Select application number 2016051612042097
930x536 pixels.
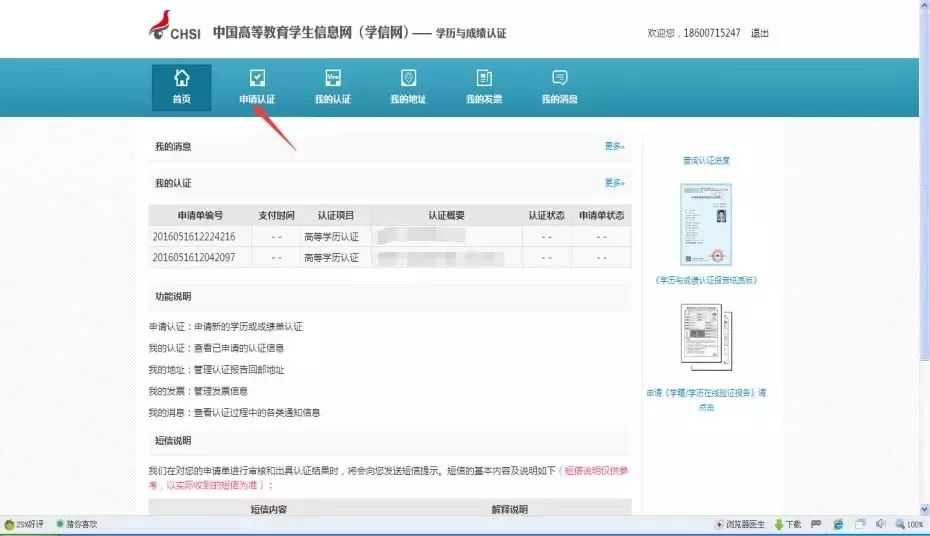point(194,257)
